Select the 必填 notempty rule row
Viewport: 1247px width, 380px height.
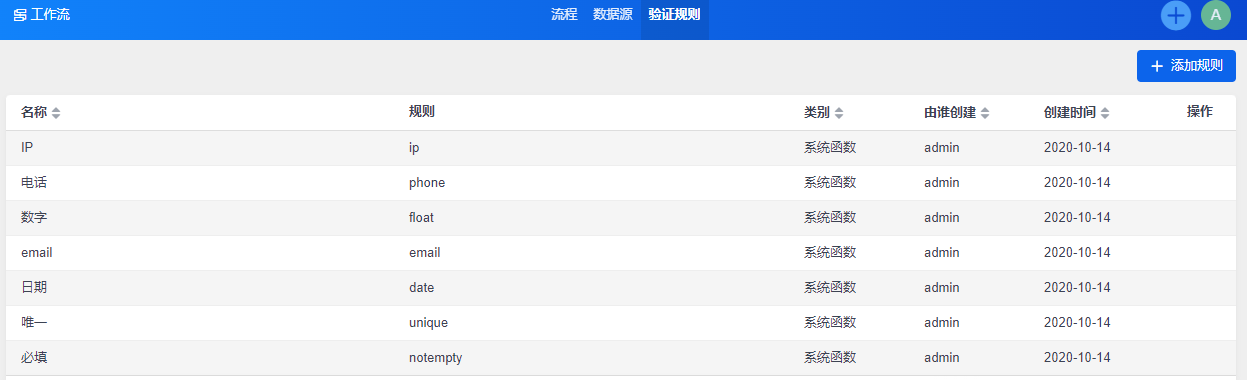click(x=623, y=358)
